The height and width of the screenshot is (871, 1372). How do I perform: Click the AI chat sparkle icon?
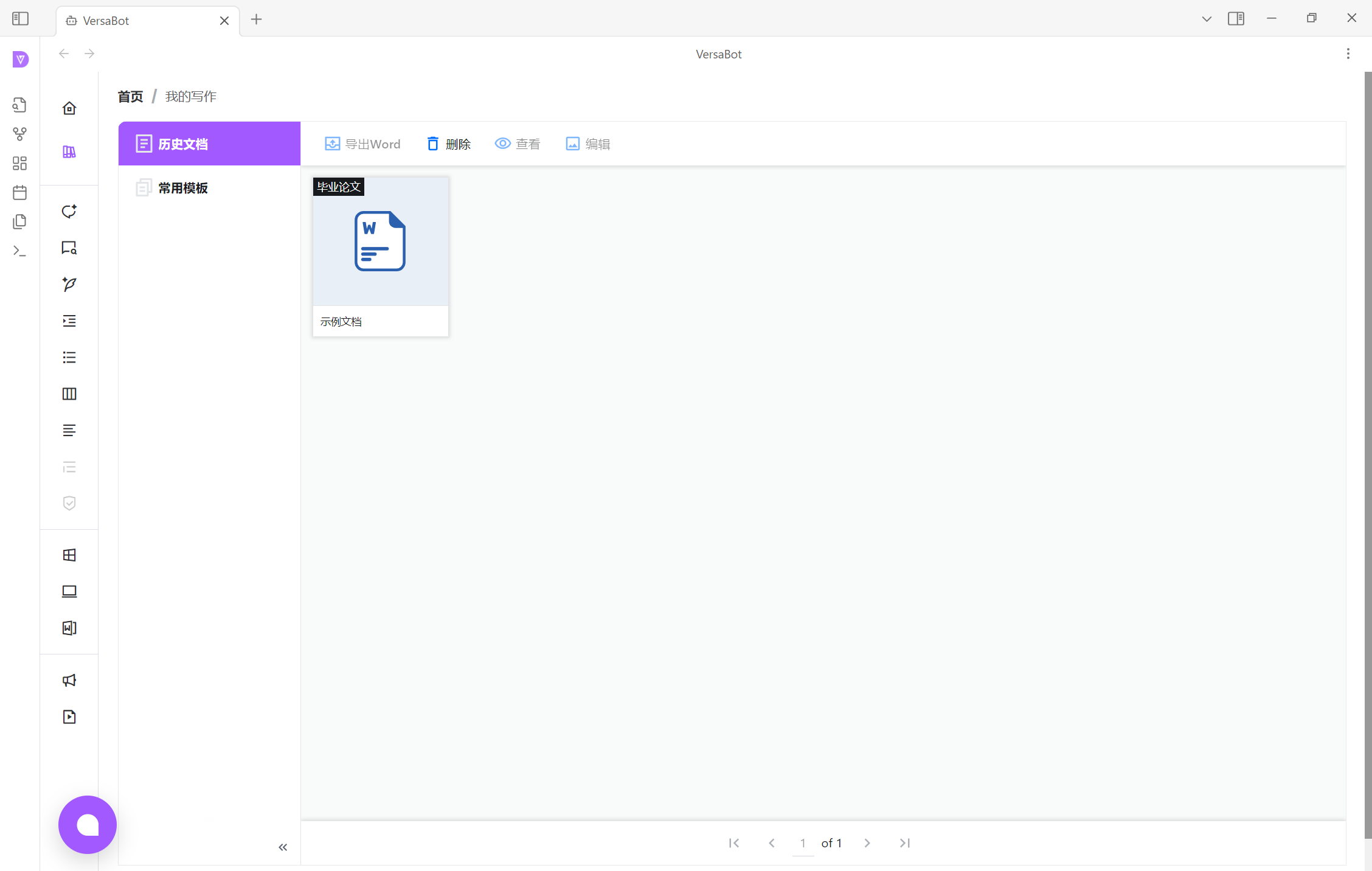tap(69, 211)
